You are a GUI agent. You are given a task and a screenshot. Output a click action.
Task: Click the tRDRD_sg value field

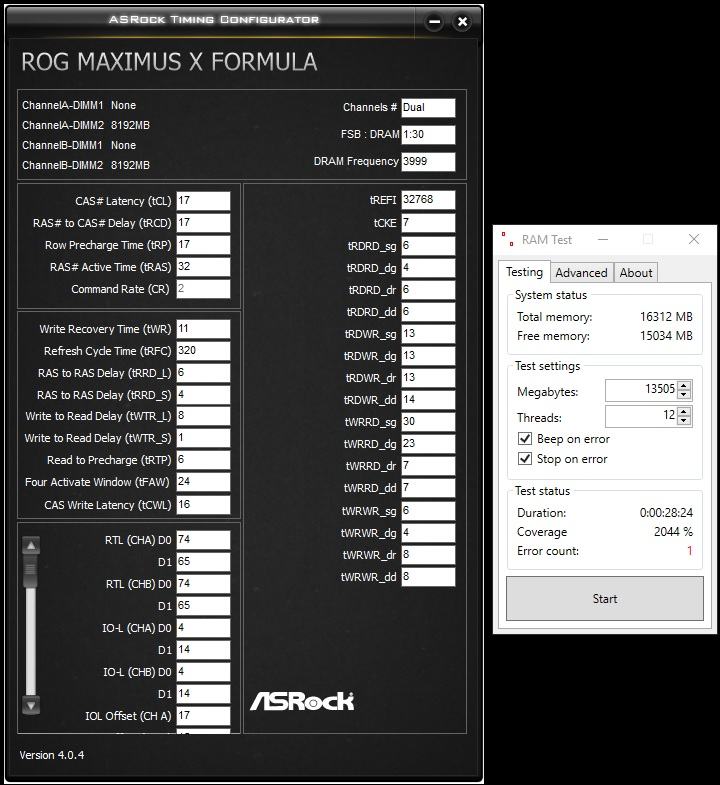click(429, 246)
